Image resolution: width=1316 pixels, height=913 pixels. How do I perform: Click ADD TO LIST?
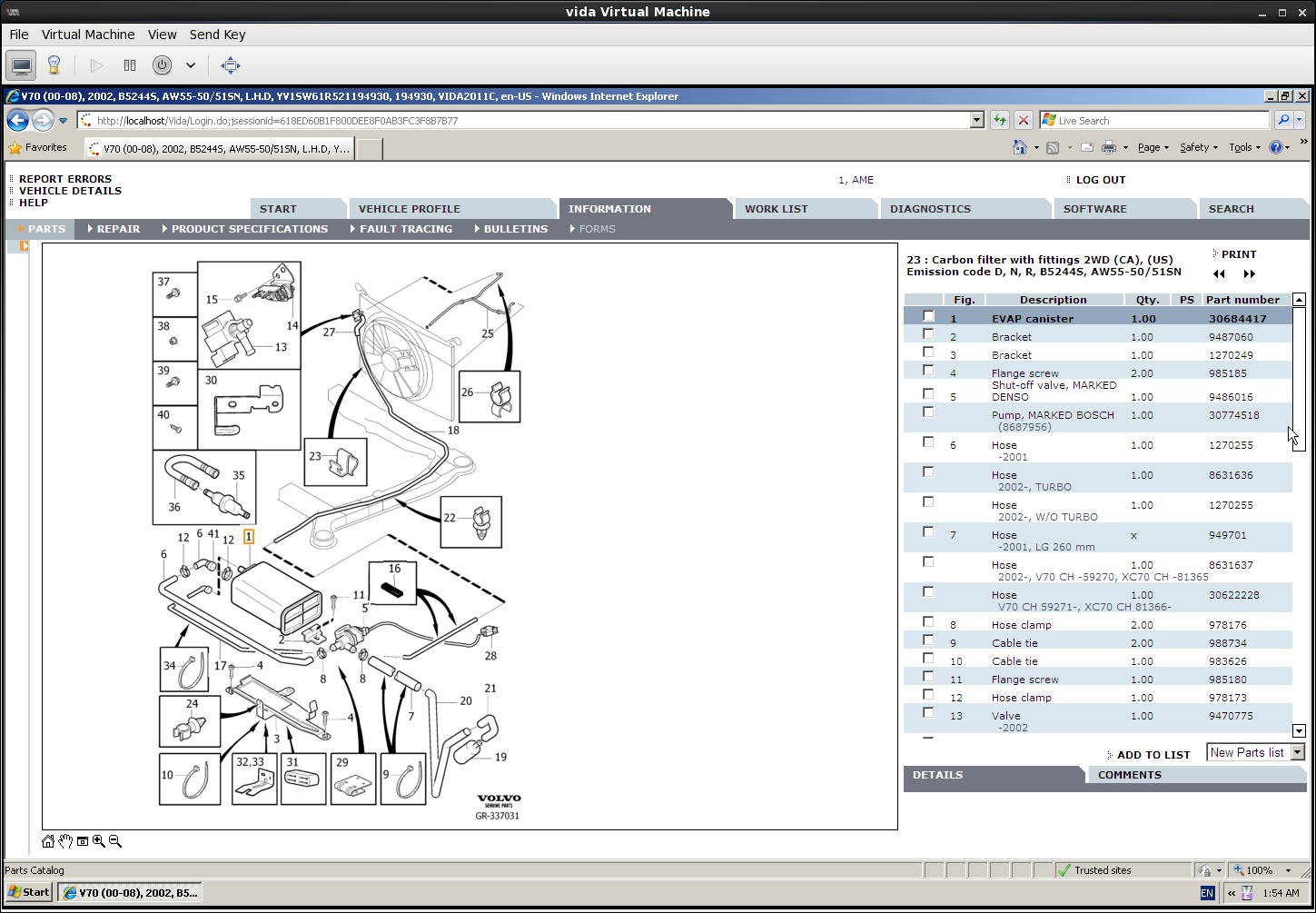coord(1153,755)
